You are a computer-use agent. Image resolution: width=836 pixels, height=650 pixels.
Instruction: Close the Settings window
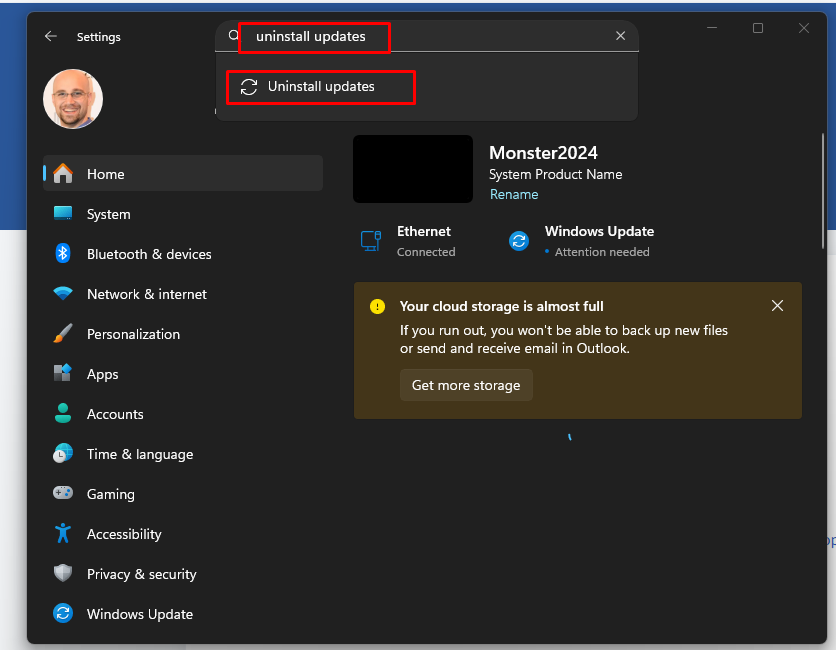click(803, 28)
